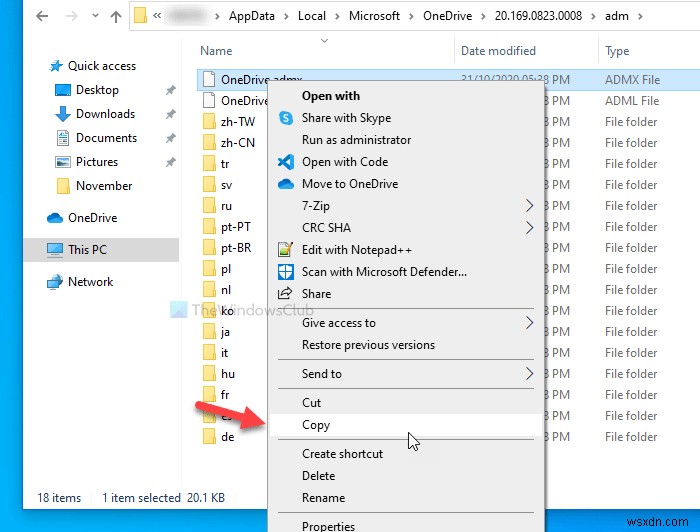Click the pin icon next to Pictures
Screen dimensions: 700x532
171,162
